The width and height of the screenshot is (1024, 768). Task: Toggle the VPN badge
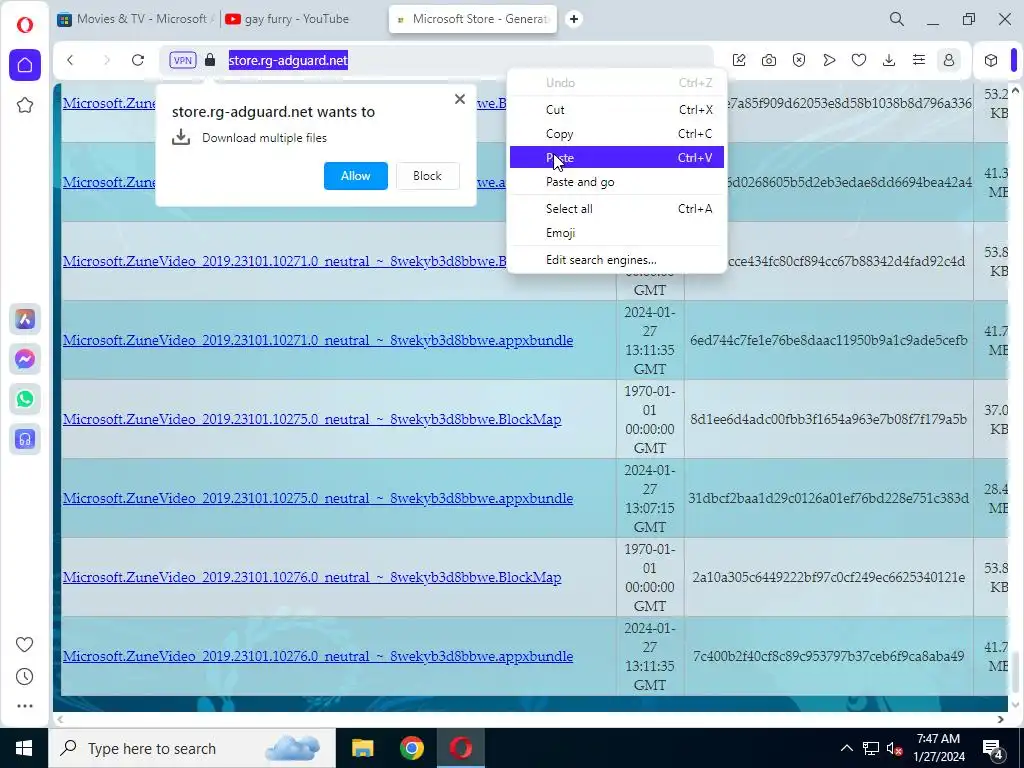coord(182,60)
